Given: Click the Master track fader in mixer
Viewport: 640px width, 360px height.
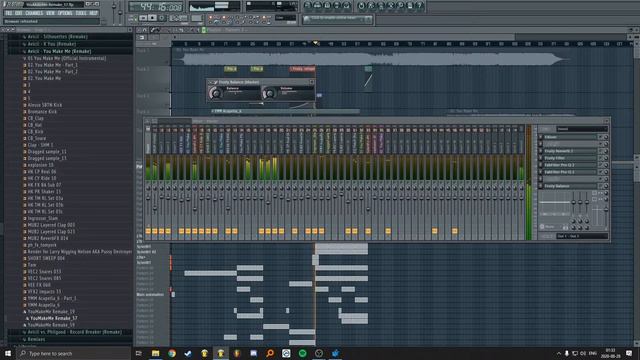Looking at the screenshot, I should point(148,198).
